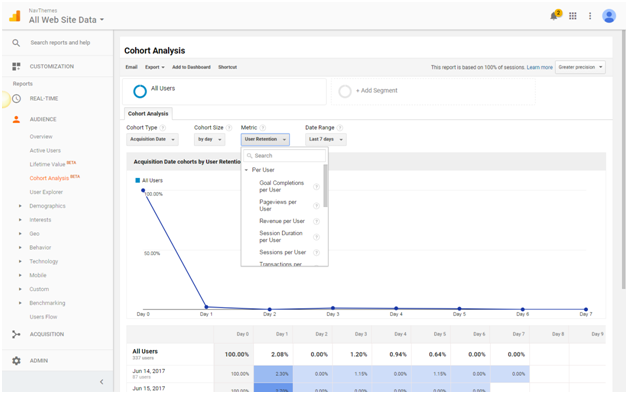Switch to the Cohort Analysis tab
This screenshot has height=394, width=628.
click(x=148, y=114)
